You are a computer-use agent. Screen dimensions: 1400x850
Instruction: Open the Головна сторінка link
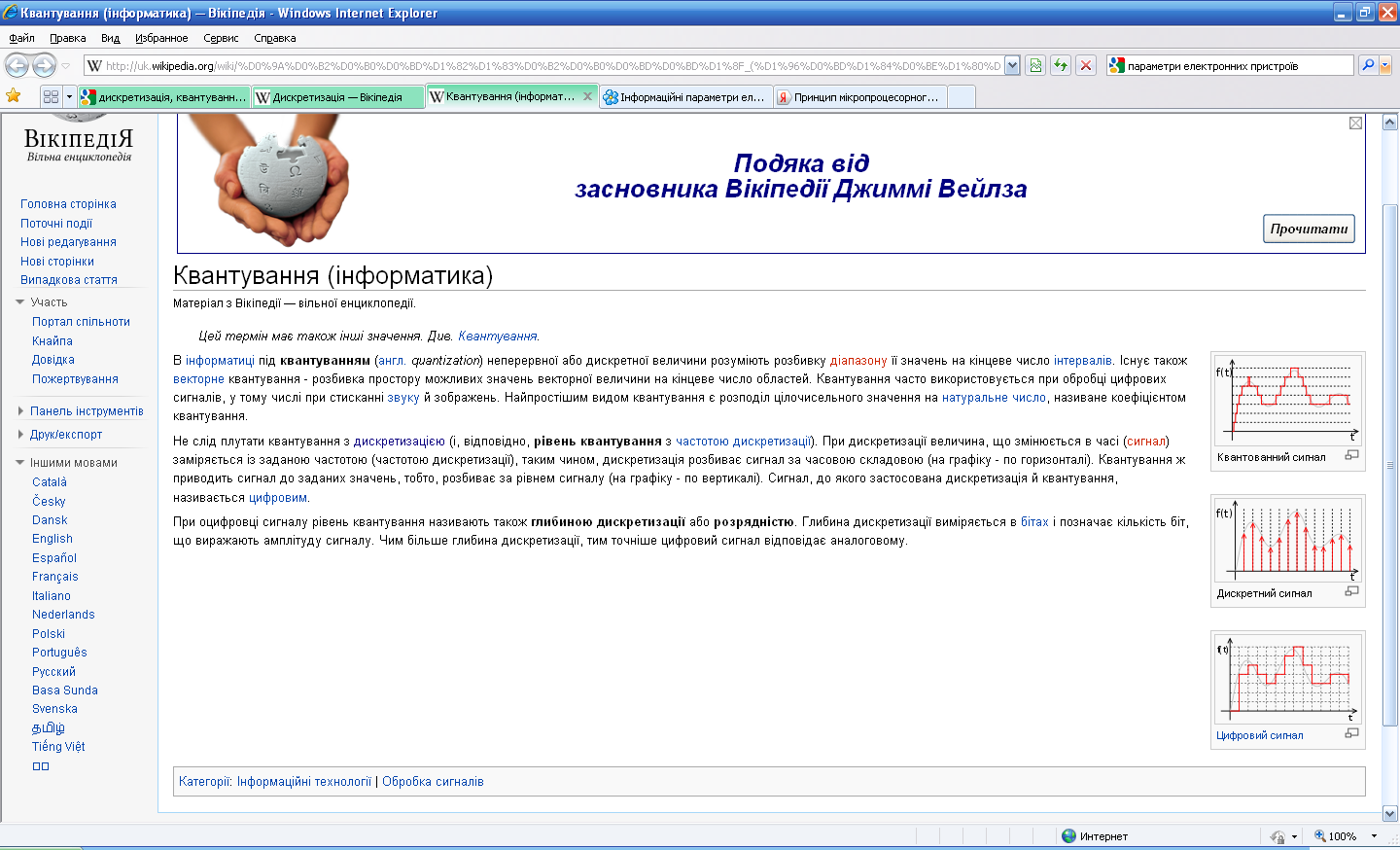click(68, 204)
